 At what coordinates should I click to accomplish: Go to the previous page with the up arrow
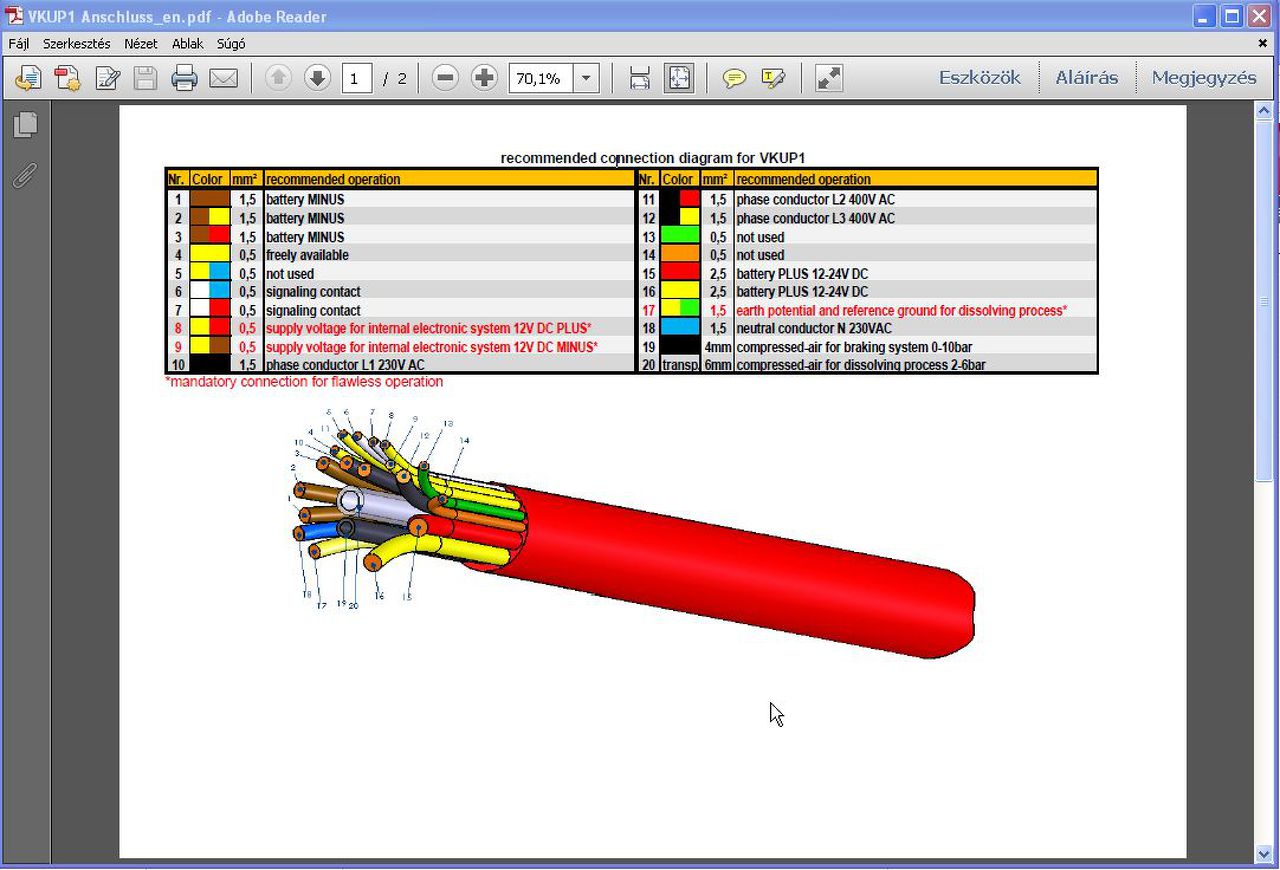278,78
